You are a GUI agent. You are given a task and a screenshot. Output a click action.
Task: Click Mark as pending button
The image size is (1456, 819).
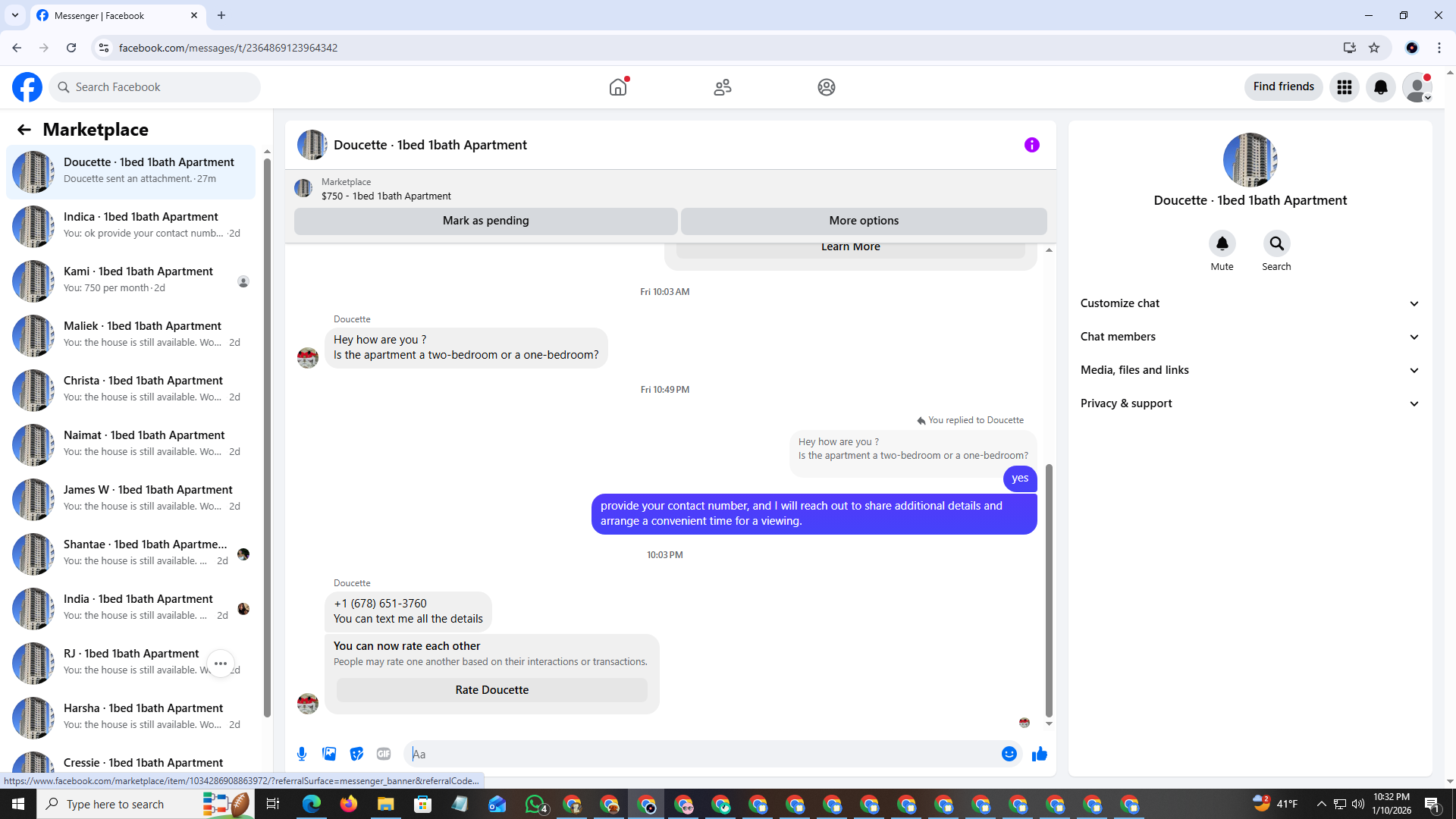pyautogui.click(x=485, y=221)
